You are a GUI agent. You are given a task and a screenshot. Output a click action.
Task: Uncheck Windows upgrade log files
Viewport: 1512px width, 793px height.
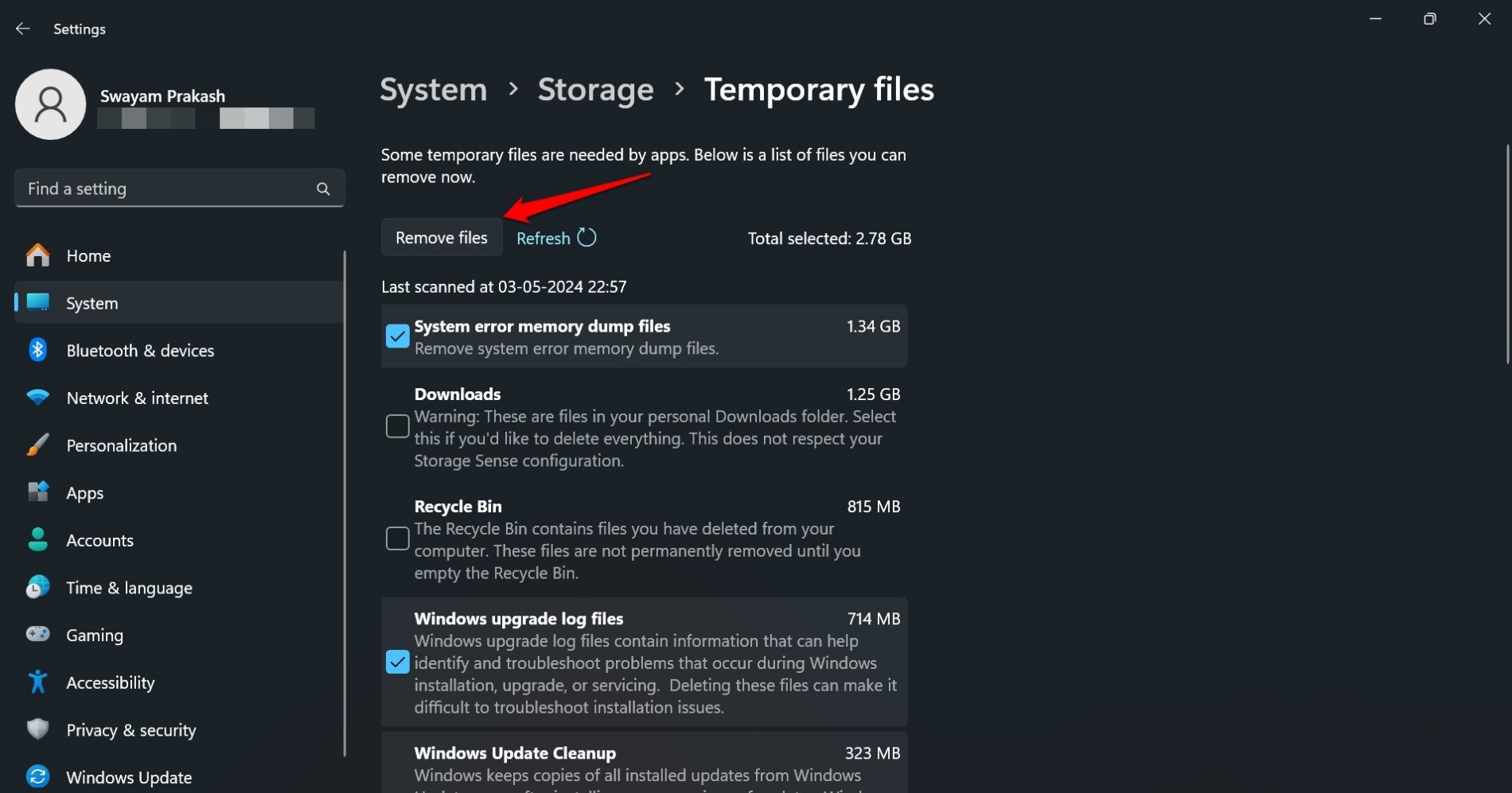tap(397, 662)
